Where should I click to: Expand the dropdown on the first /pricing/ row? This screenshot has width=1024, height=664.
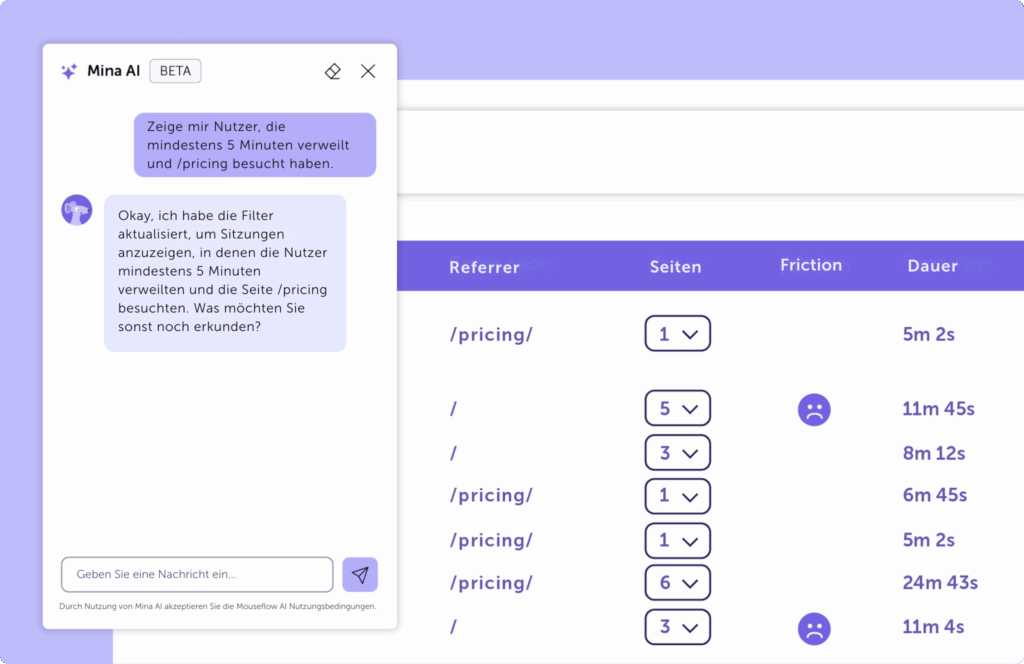678,333
